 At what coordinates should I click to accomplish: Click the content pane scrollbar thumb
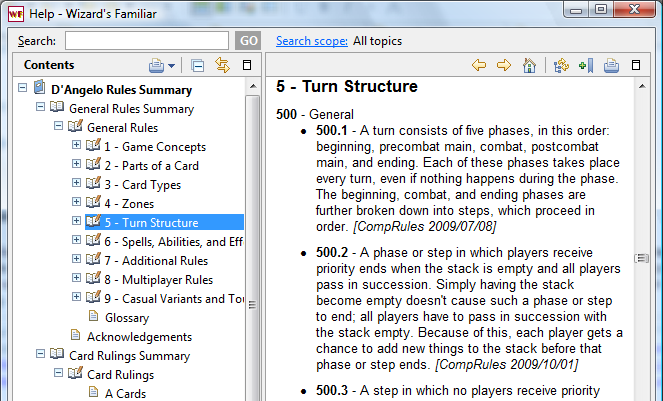click(642, 258)
